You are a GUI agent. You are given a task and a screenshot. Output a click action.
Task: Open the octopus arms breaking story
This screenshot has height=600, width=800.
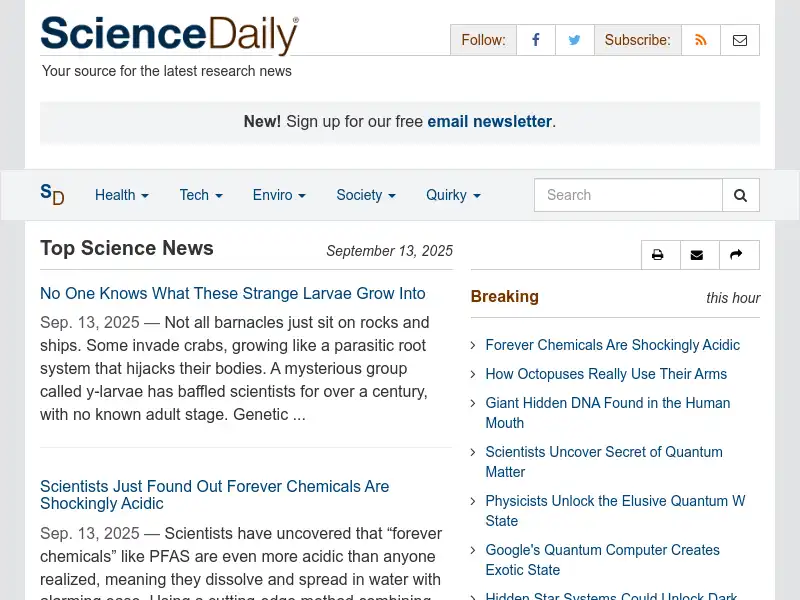[606, 373]
